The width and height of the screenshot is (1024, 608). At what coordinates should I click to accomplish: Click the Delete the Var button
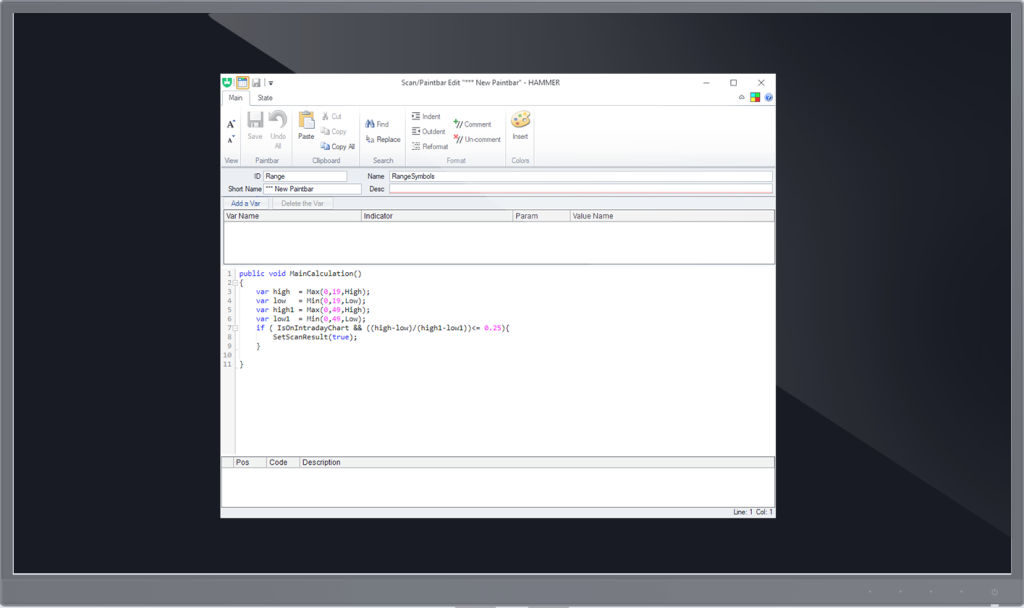(x=302, y=203)
